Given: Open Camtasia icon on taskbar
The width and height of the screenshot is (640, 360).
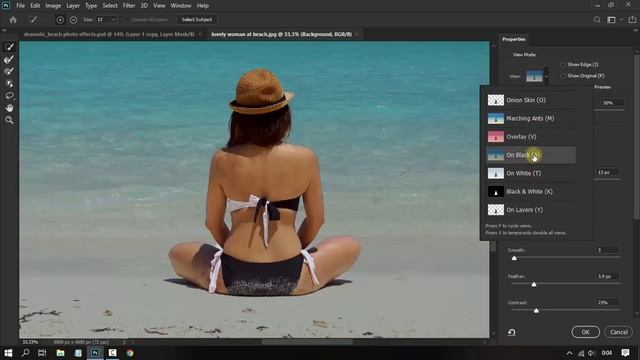Looking at the screenshot, I should point(112,353).
